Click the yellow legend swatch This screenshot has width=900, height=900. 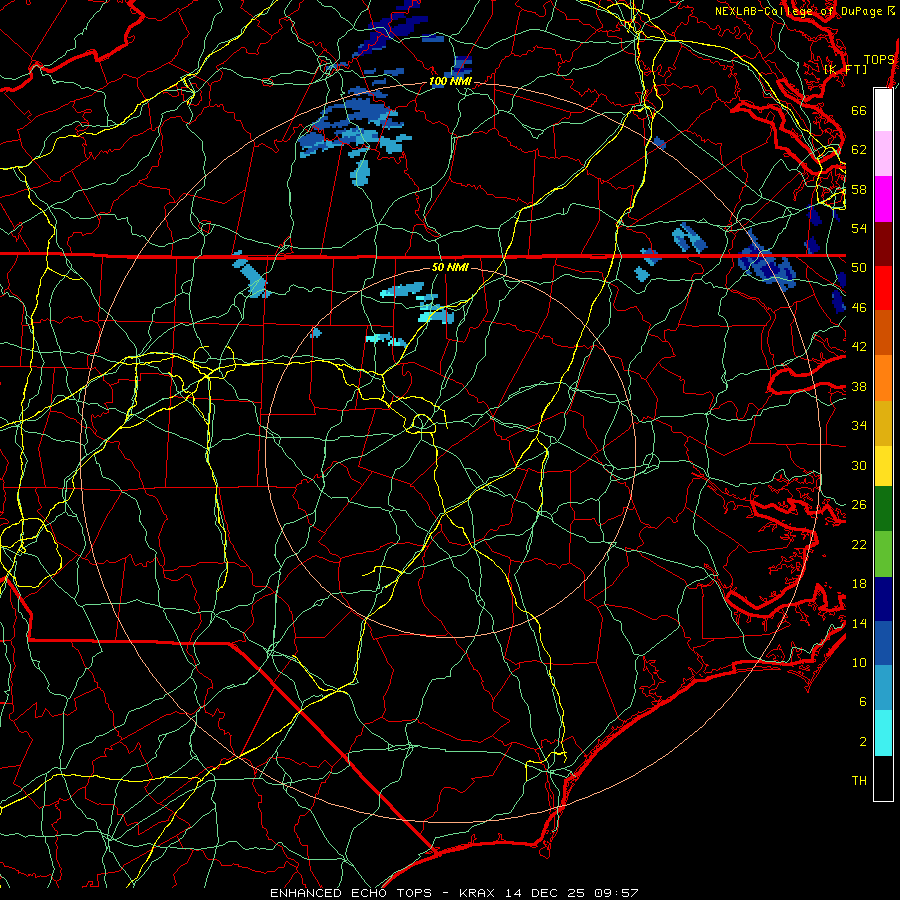pyautogui.click(x=883, y=466)
